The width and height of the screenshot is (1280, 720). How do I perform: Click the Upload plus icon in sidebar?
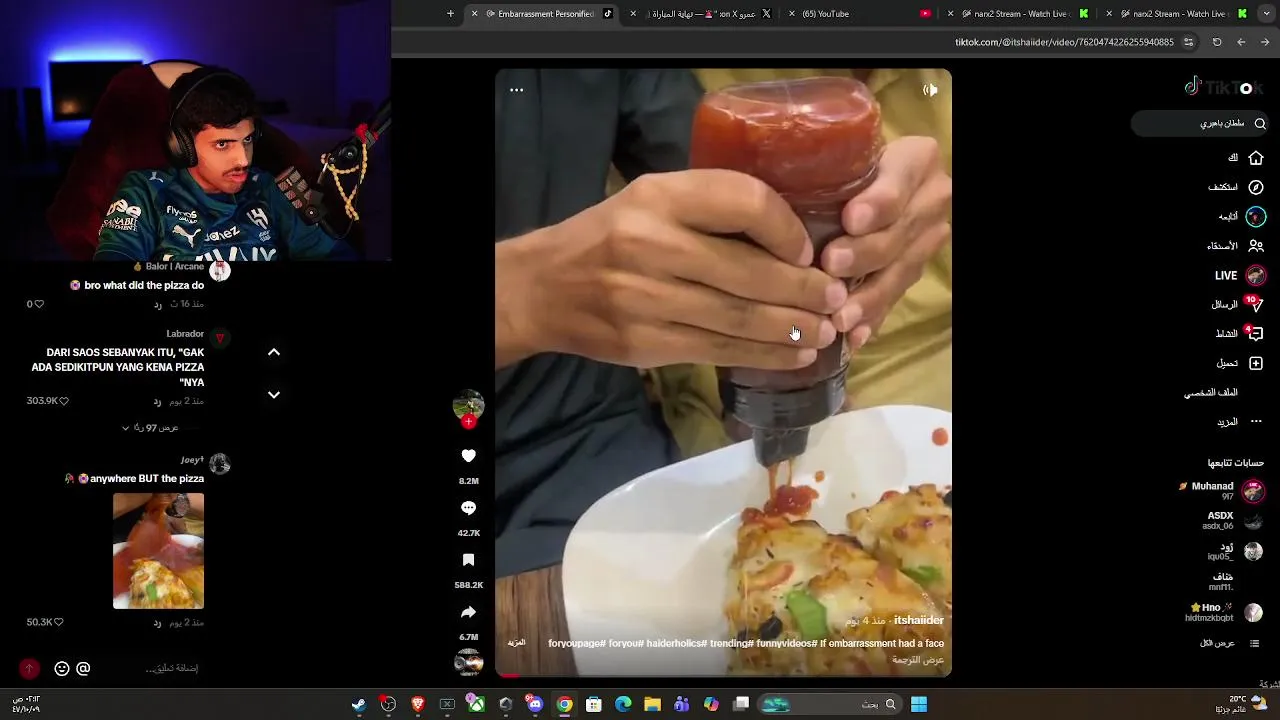(x=1255, y=363)
